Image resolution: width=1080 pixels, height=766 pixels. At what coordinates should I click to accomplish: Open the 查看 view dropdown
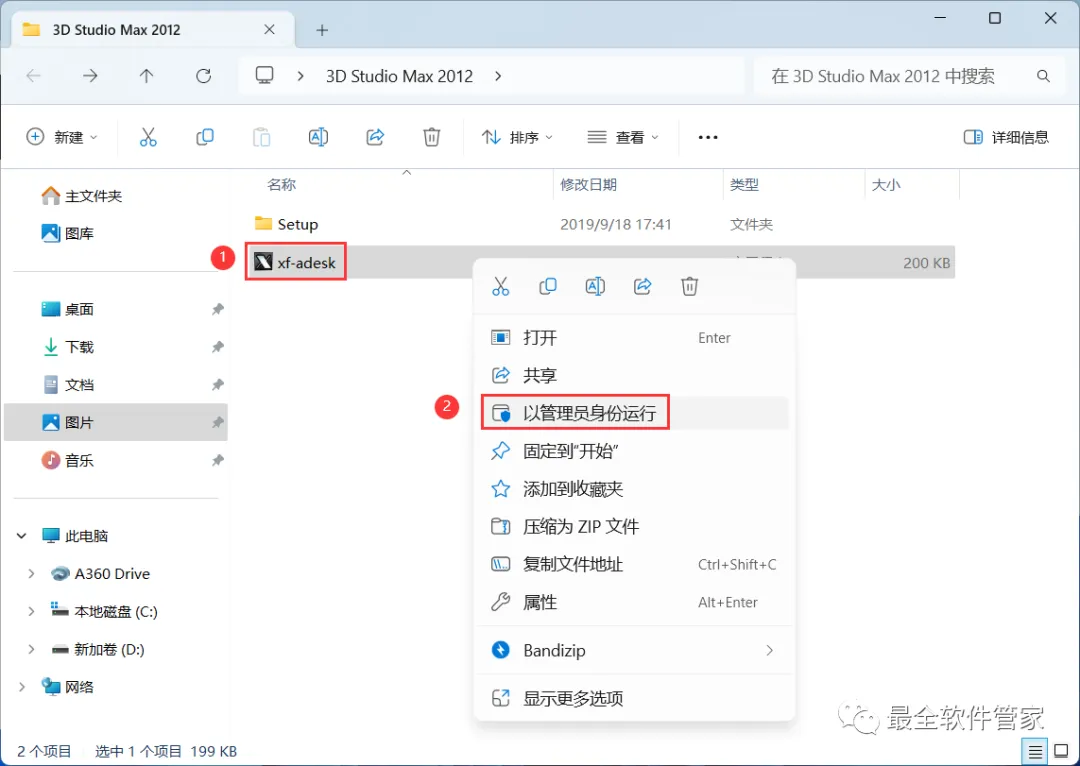[x=623, y=137]
